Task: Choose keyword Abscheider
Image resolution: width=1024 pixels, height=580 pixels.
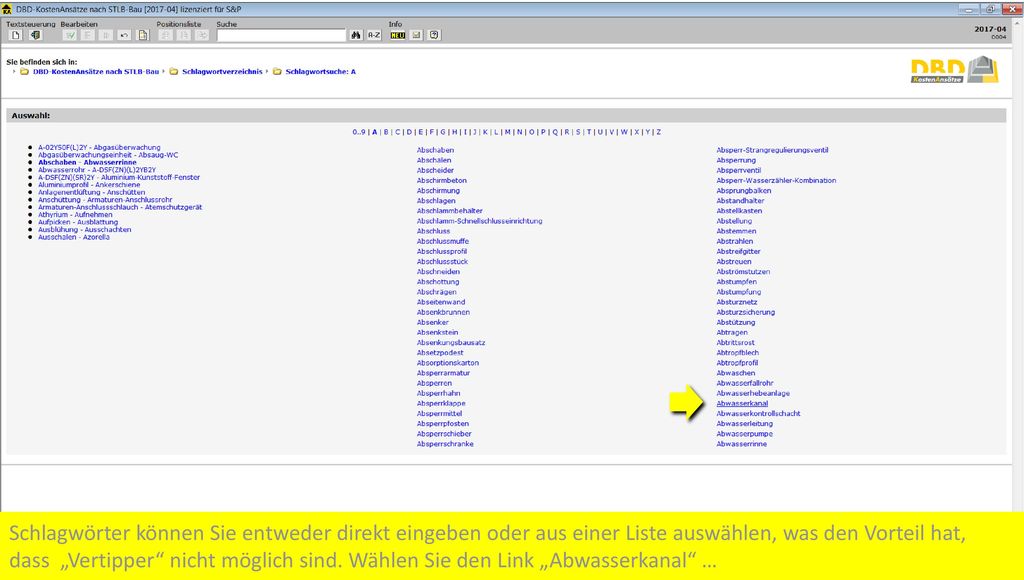Action: pyautogui.click(x=436, y=170)
